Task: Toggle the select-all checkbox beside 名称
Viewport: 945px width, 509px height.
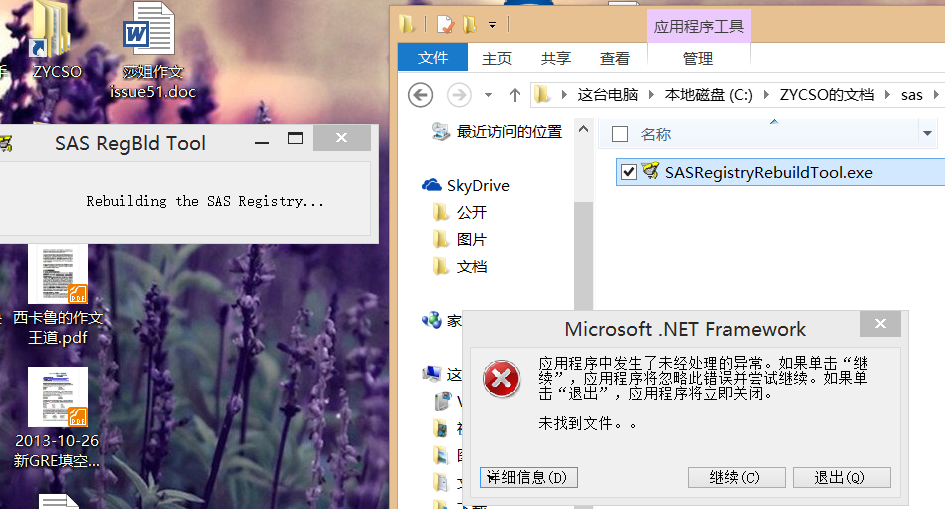Action: [x=620, y=134]
